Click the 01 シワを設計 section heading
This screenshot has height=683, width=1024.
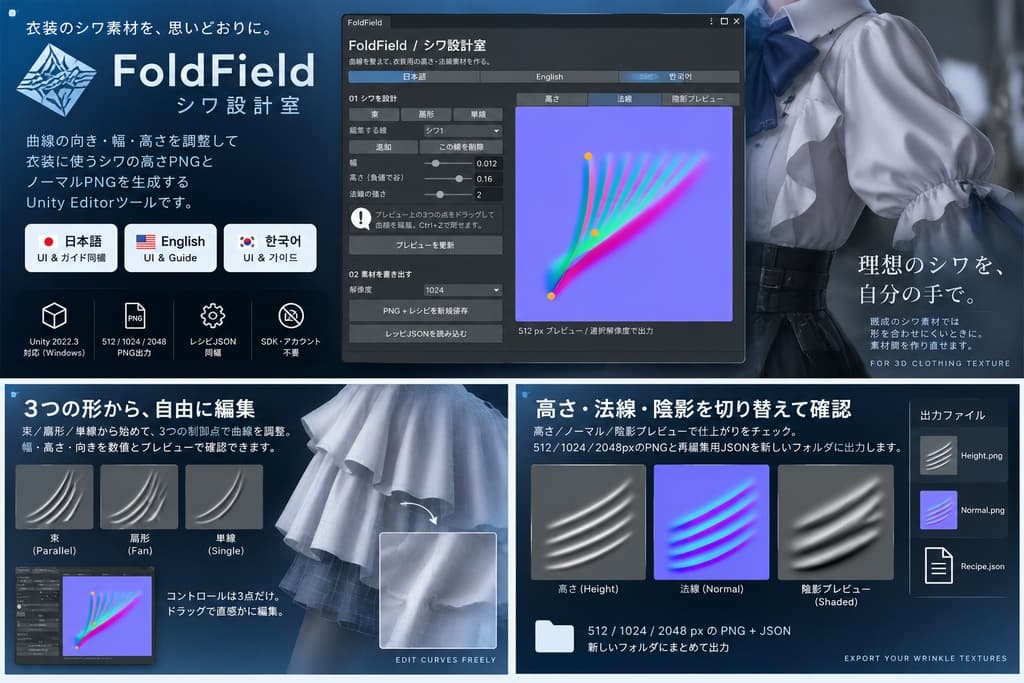[373, 99]
